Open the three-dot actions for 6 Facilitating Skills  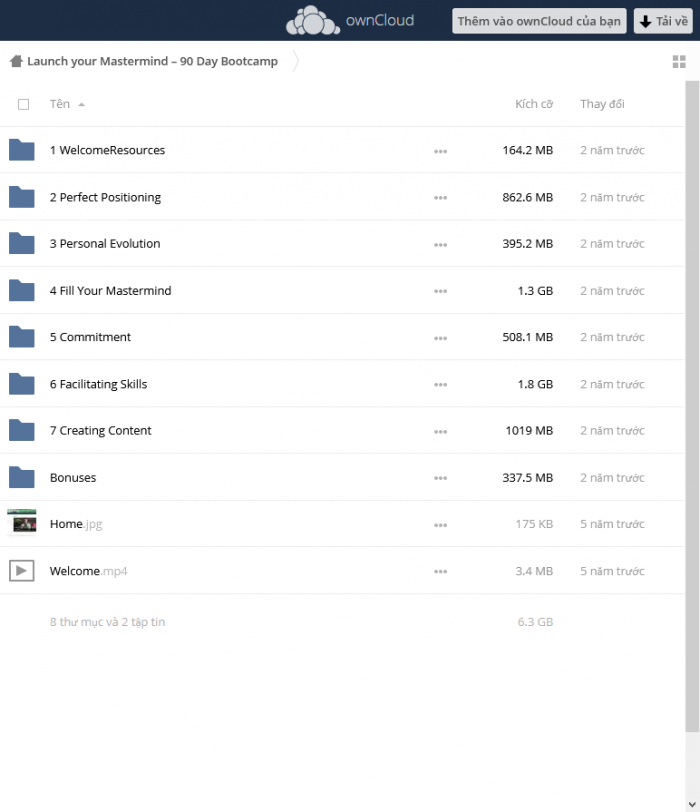click(441, 385)
